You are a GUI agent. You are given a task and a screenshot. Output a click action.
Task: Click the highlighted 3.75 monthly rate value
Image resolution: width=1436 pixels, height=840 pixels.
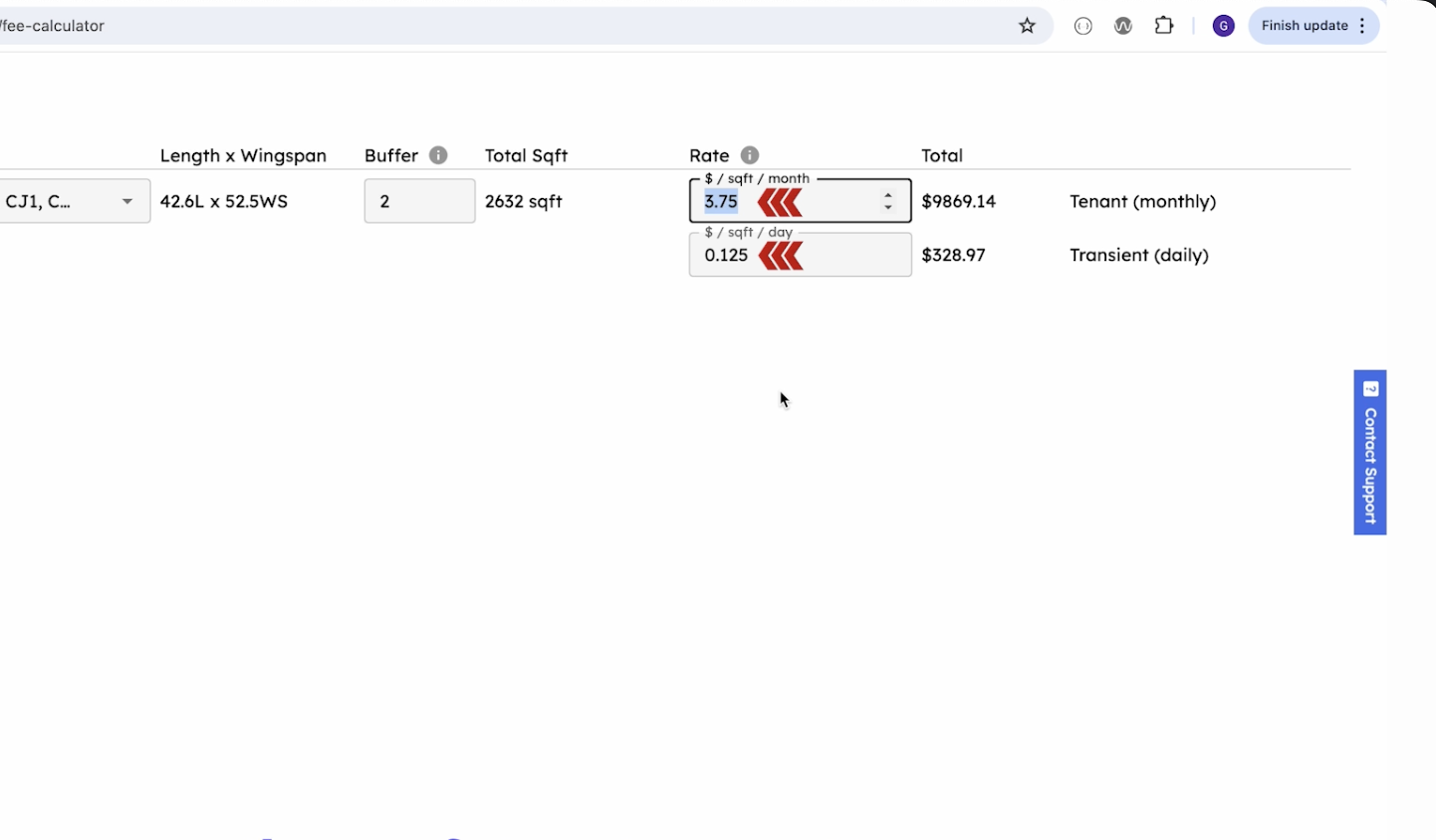pyautogui.click(x=721, y=202)
